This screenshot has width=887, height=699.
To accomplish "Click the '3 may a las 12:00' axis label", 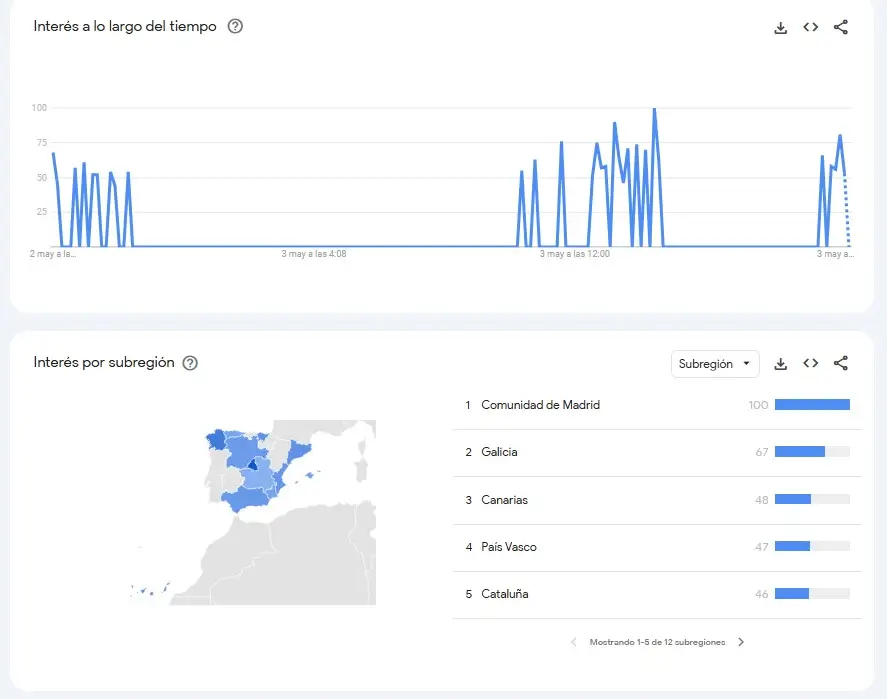I will pos(574,254).
